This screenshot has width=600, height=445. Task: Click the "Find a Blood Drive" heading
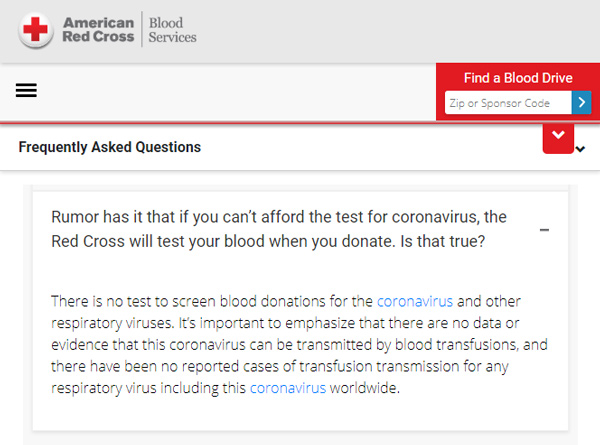tap(518, 78)
